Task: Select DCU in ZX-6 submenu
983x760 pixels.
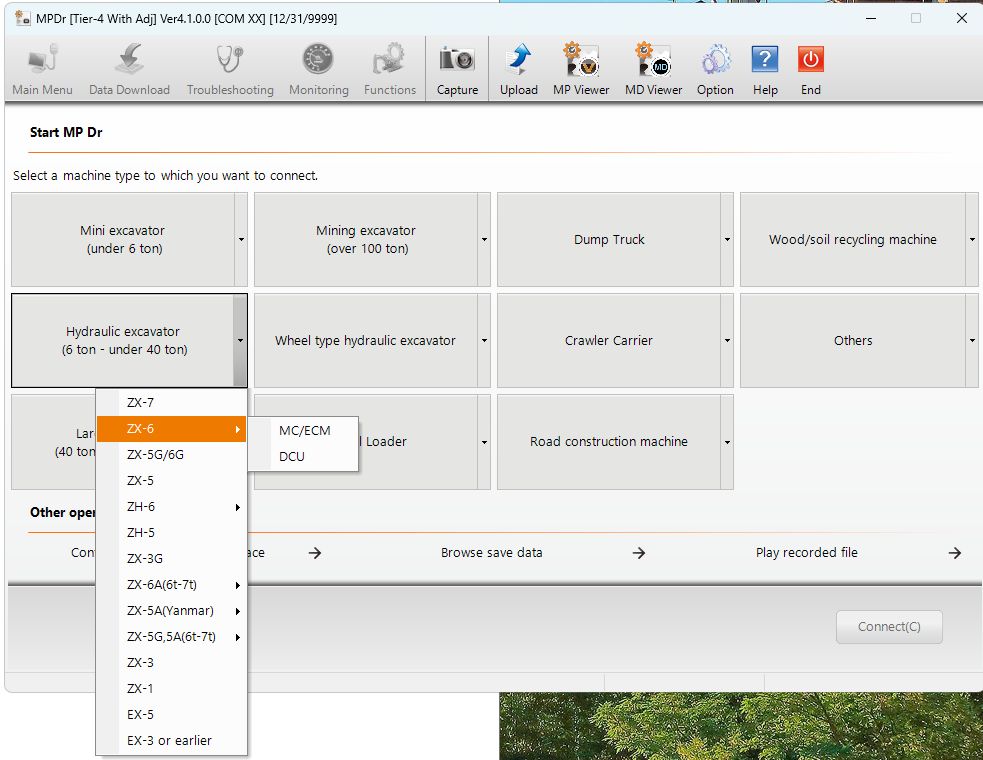Action: [x=303, y=457]
